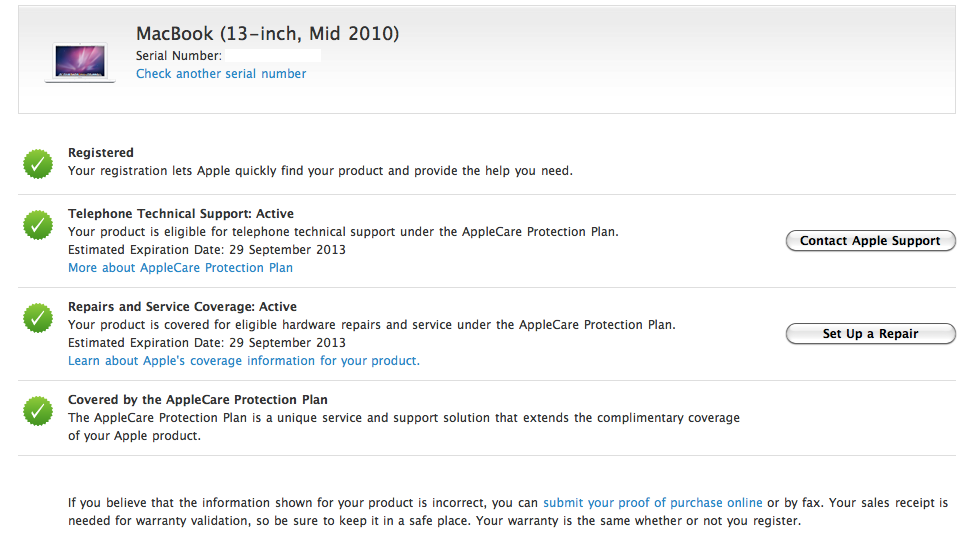The height and width of the screenshot is (549, 970).
Task: Open submit your proof of purchase online link
Action: point(653,503)
